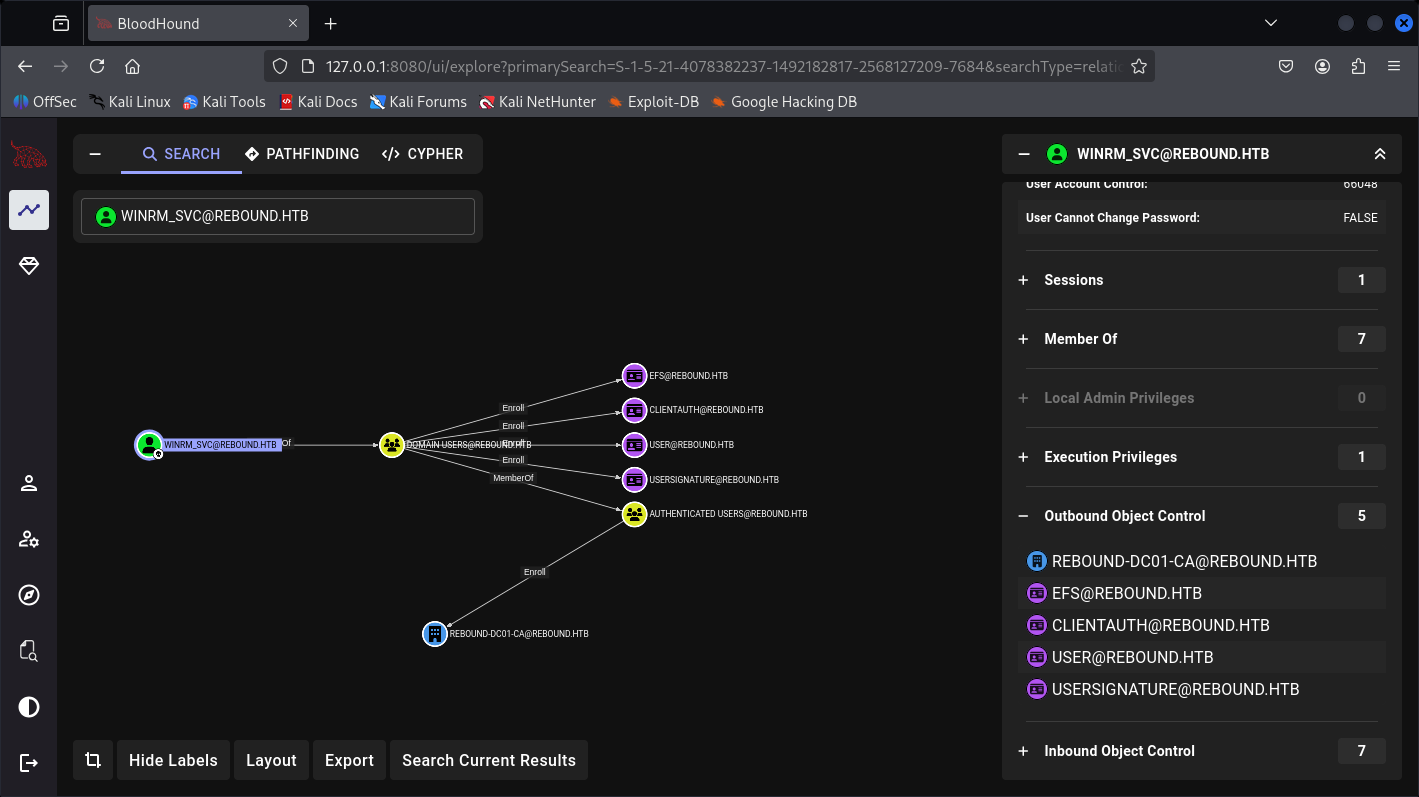Select the REBOUND-DC01-CA node in the graph
1419x797 pixels.
(x=434, y=634)
